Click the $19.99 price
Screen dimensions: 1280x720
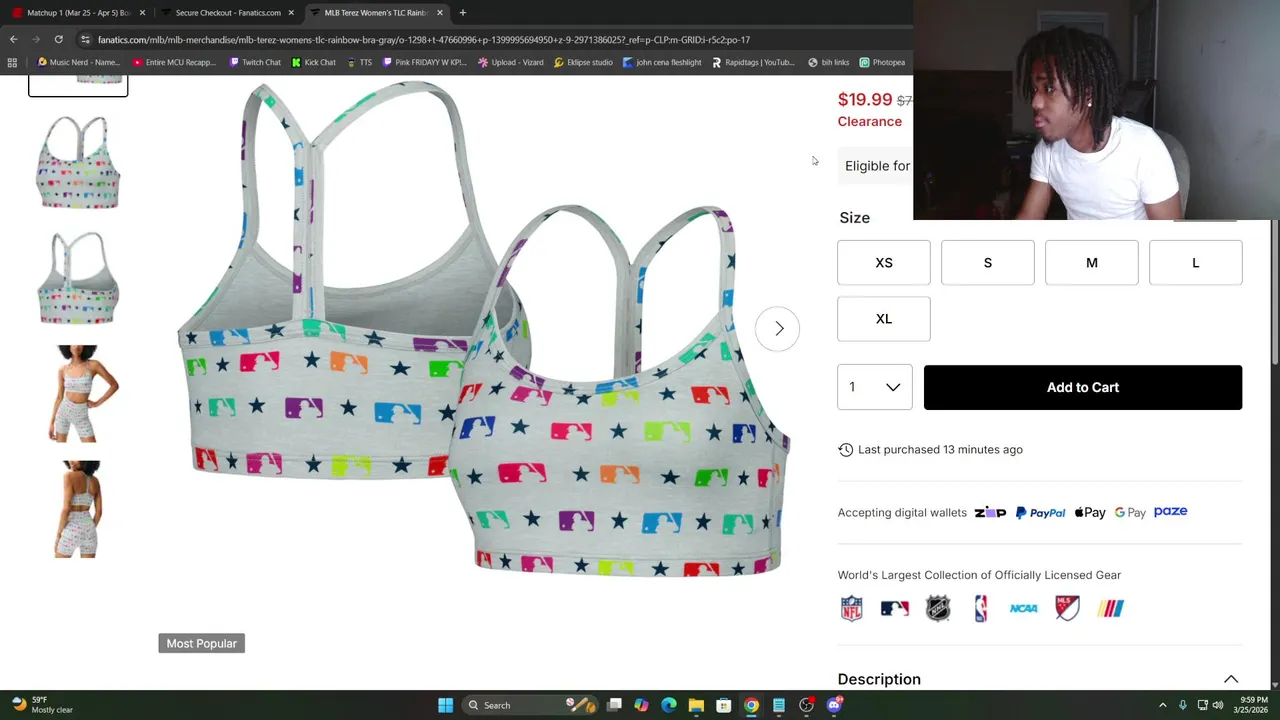(x=865, y=99)
